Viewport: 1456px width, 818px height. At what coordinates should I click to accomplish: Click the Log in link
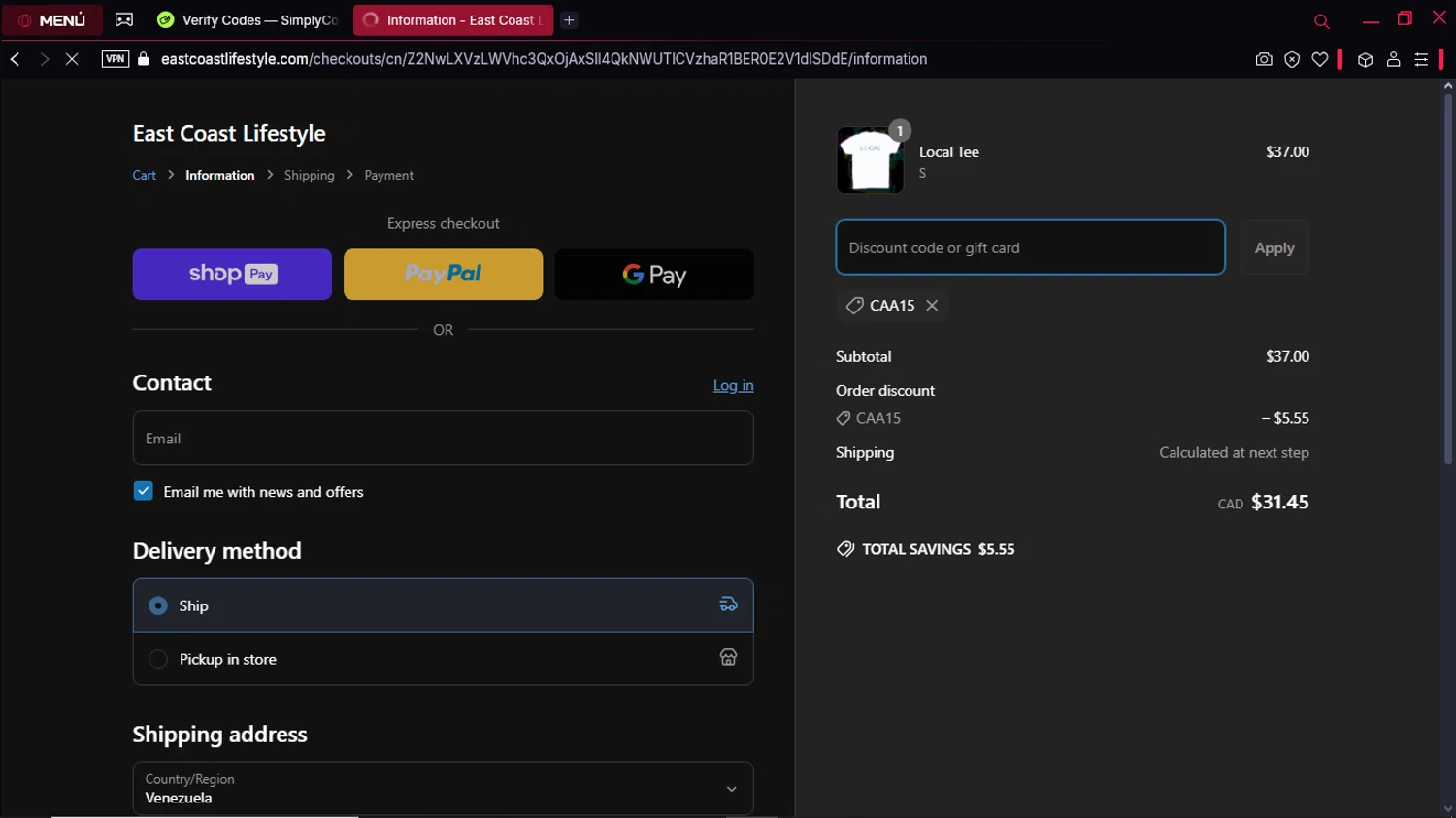click(734, 385)
